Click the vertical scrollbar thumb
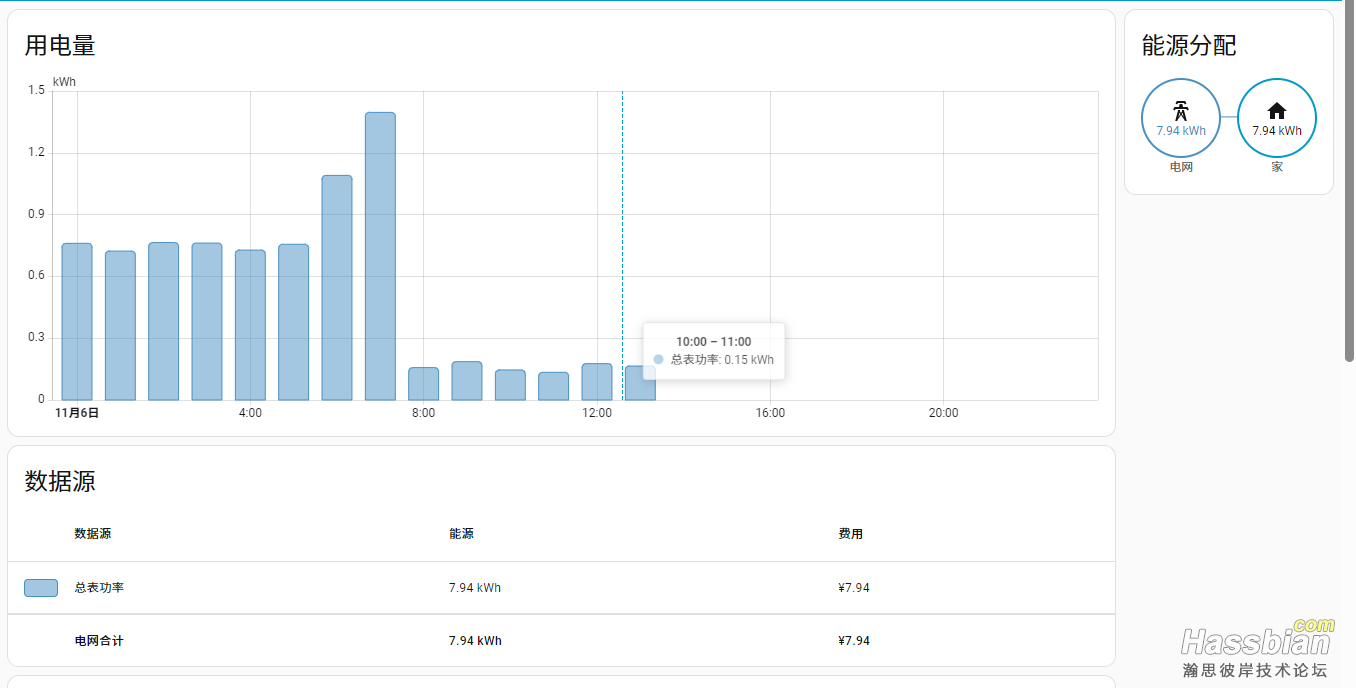Viewport: 1356px width, 688px height. click(x=1349, y=180)
